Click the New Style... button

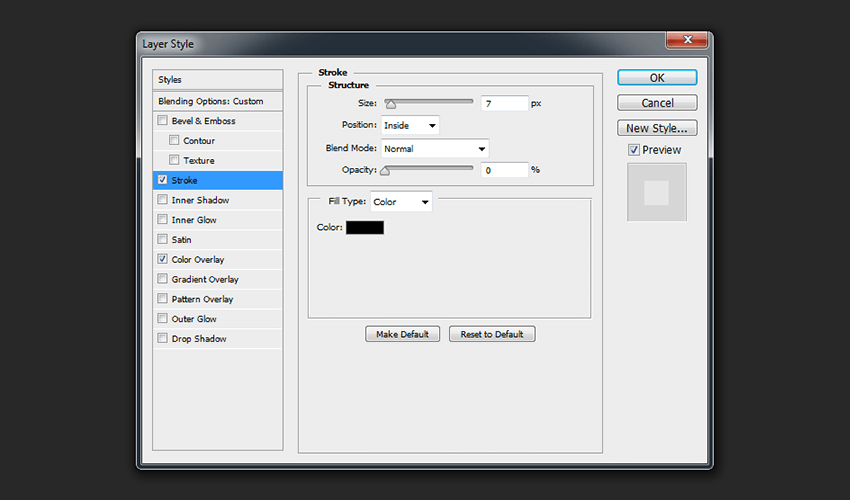pyautogui.click(x=657, y=128)
